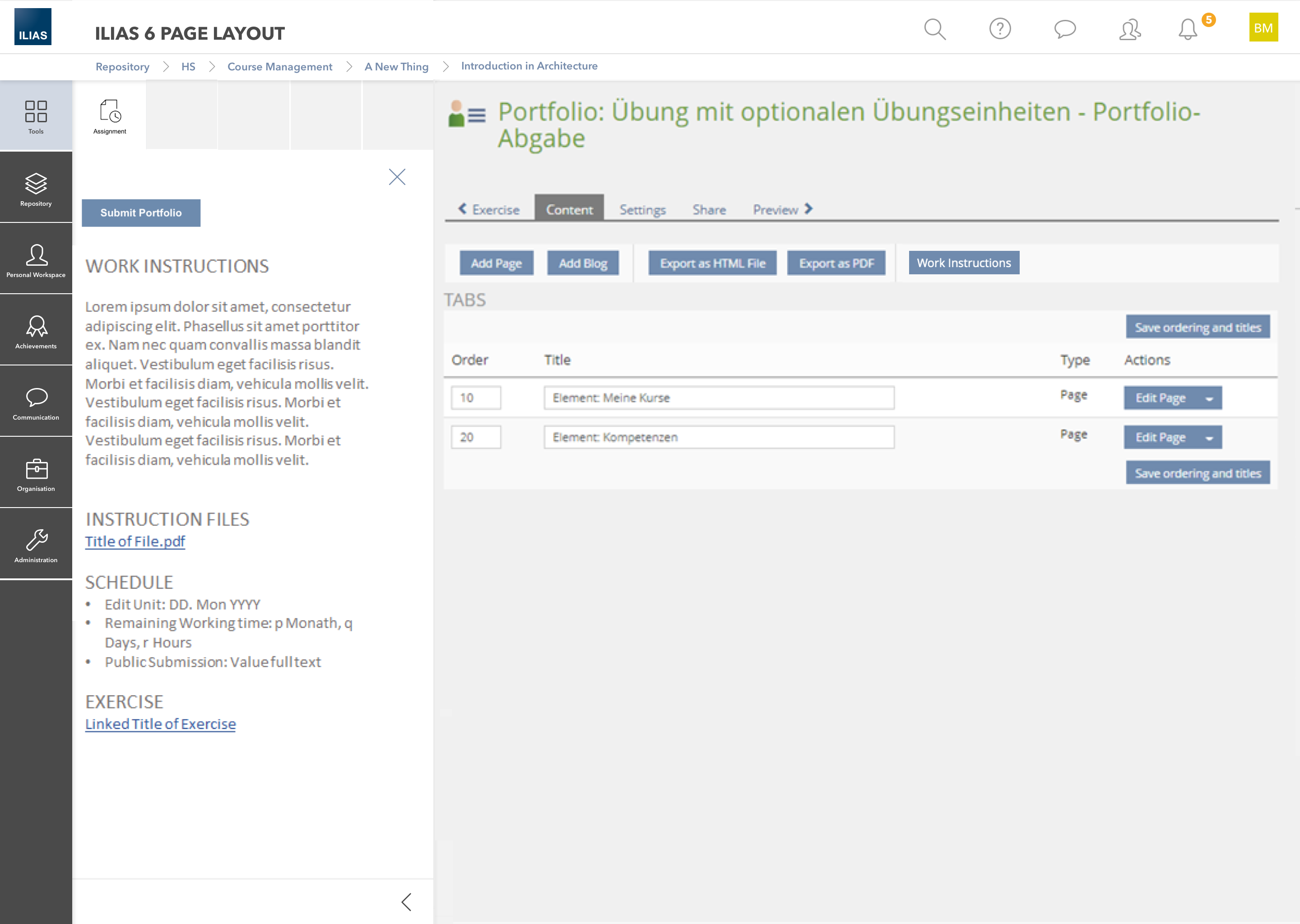This screenshot has width=1300, height=924.
Task: Click the order field containing 10
Action: (x=476, y=397)
